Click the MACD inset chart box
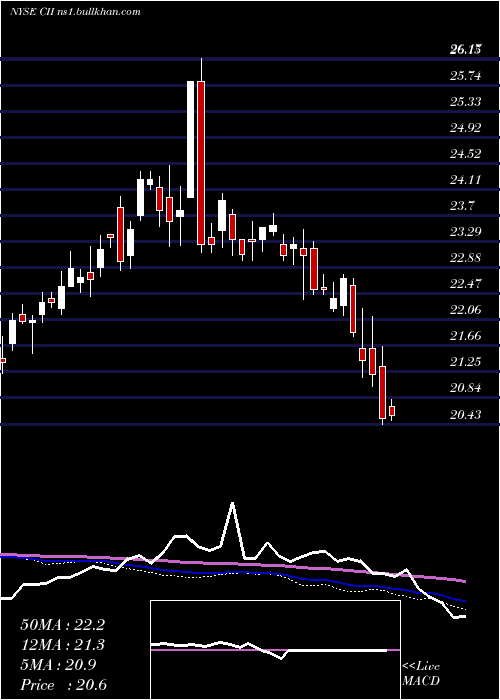Screen dimensions: 500x700 coord(275,650)
